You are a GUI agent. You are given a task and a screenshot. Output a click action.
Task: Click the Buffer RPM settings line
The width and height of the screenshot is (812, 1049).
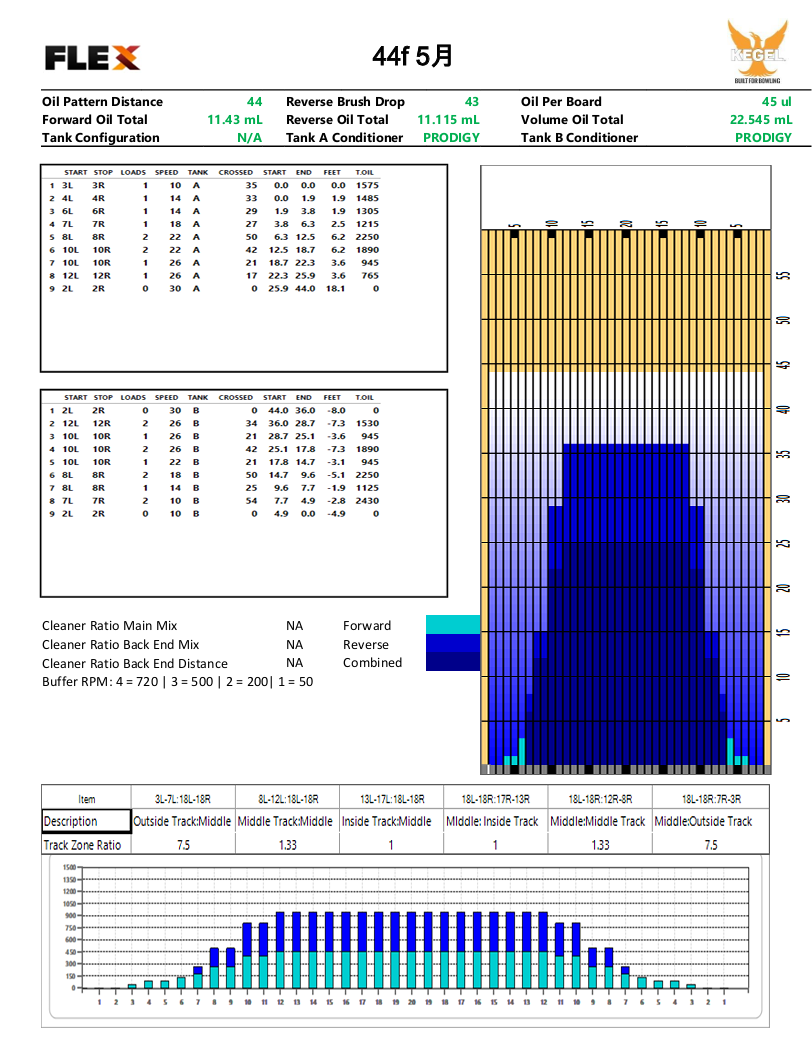click(177, 681)
